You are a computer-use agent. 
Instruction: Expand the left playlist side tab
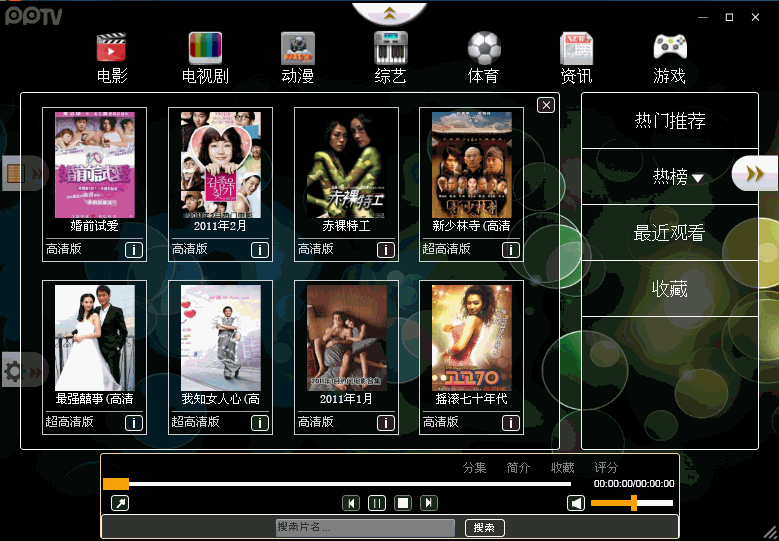pyautogui.click(x=23, y=173)
